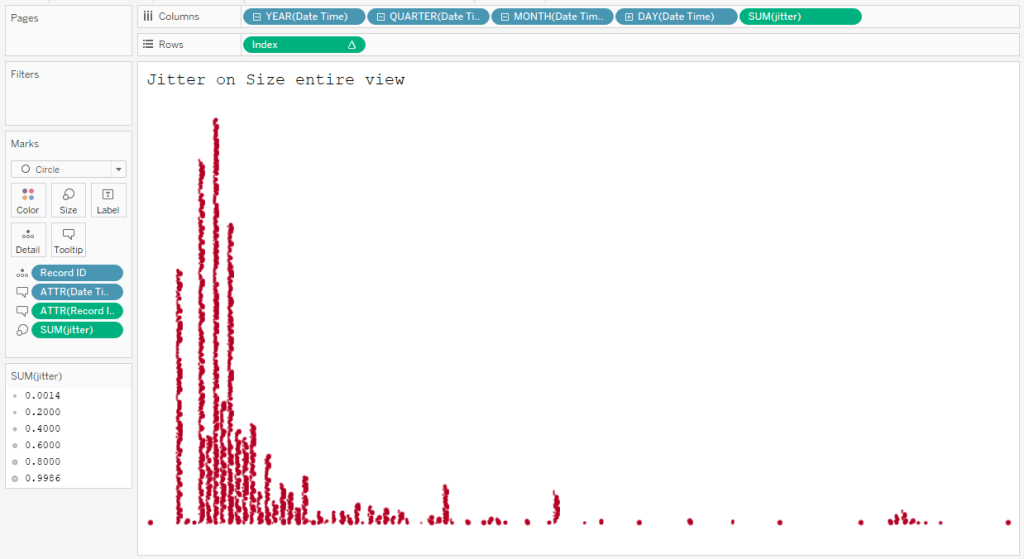Select SUM(jitter) pill on Columns shelf
This screenshot has height=559, width=1024.
[800, 17]
